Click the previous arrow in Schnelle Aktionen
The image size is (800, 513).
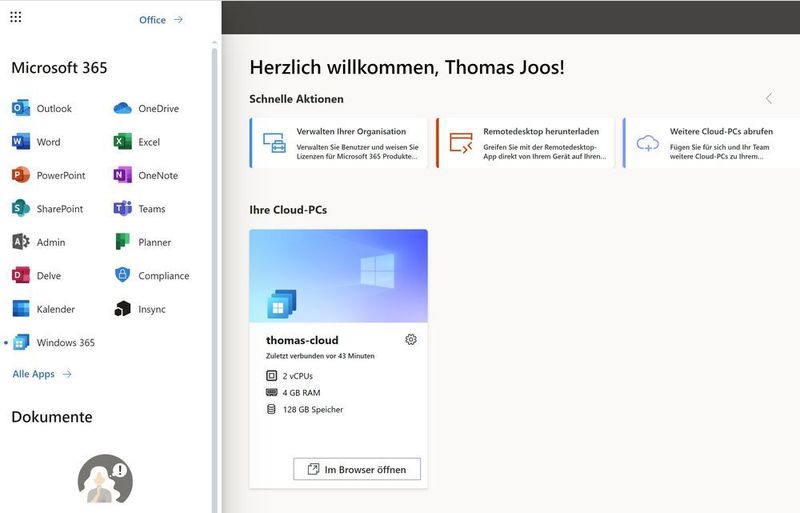tap(769, 99)
